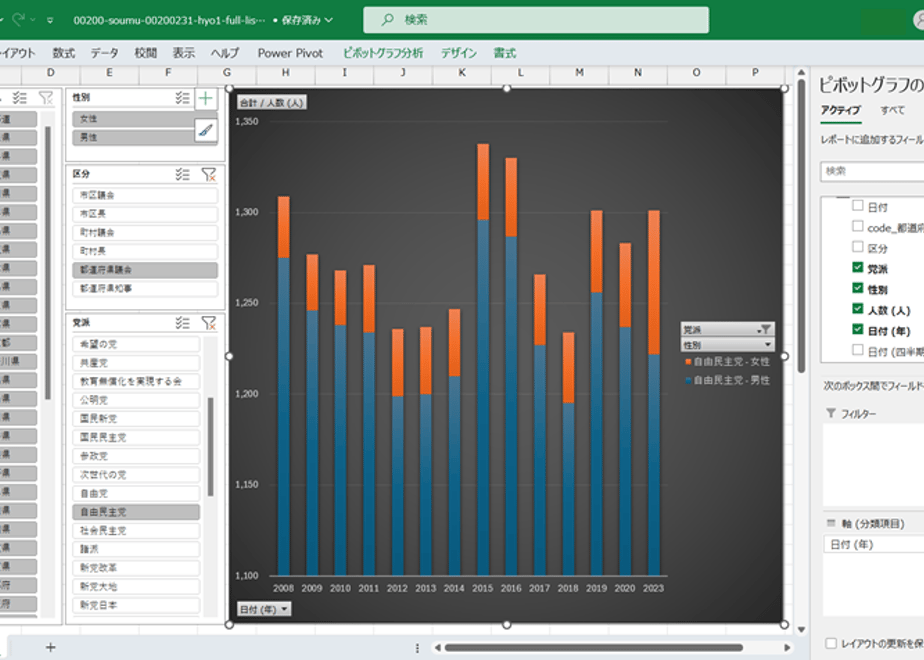The width and height of the screenshot is (924, 660).
Task: Switch to すべて tab in field pane
Action: (x=892, y=110)
